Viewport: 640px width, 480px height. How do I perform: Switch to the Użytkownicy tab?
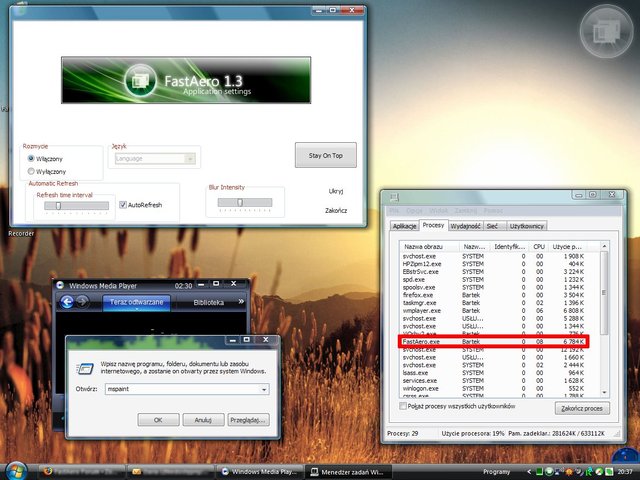pyautogui.click(x=527, y=226)
